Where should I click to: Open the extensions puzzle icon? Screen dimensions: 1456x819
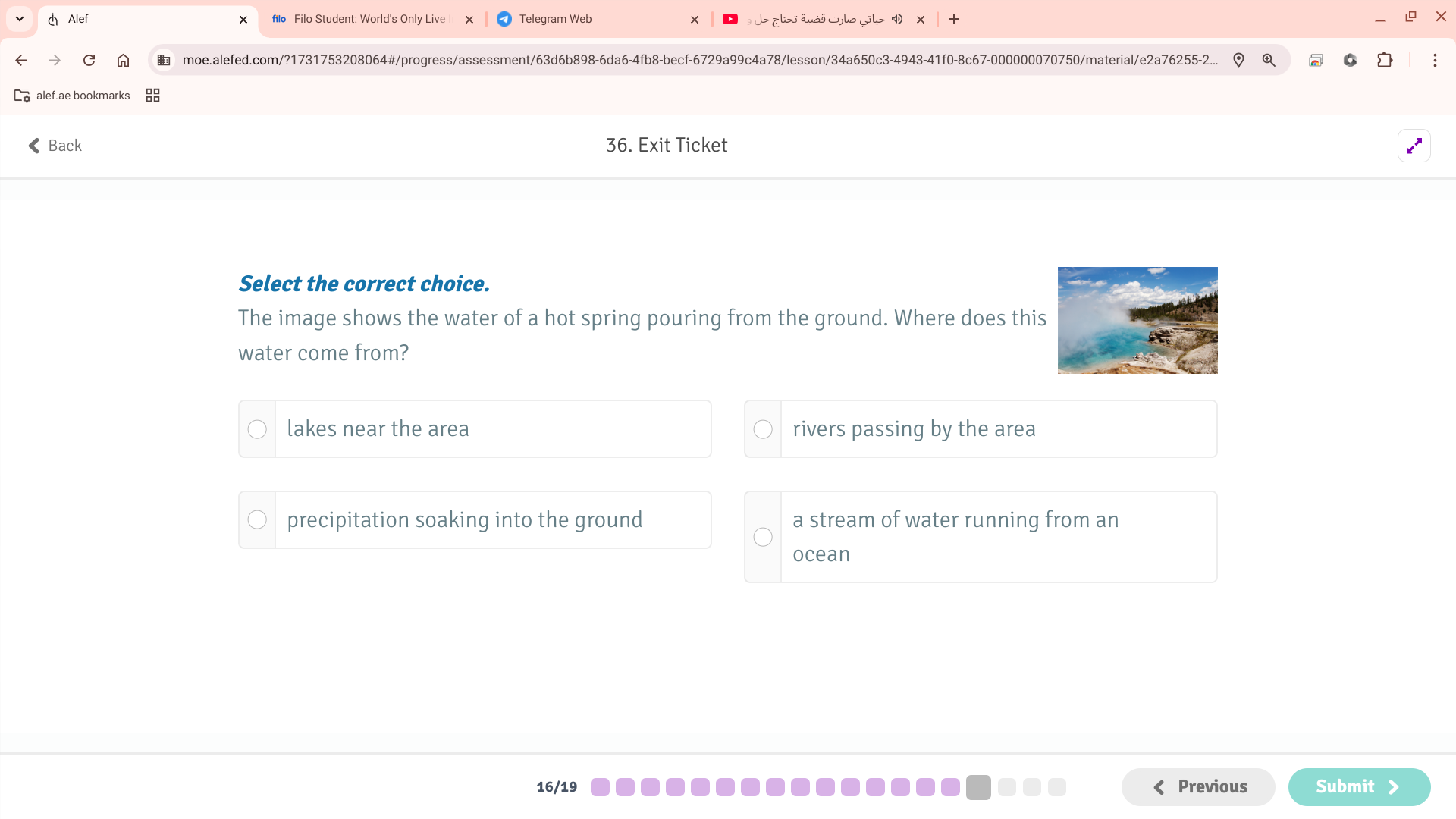[1385, 60]
